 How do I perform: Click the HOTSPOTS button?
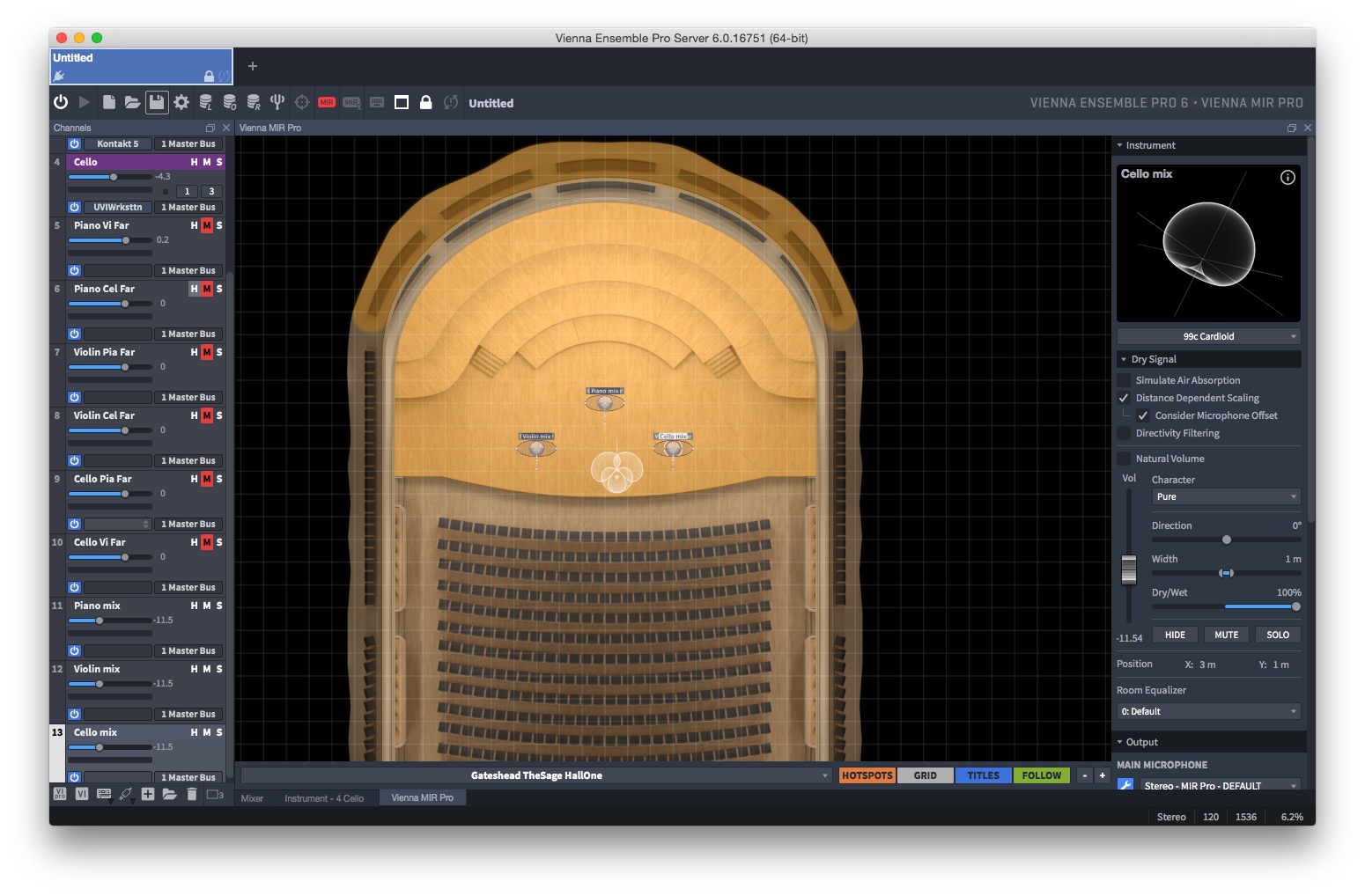coord(867,775)
